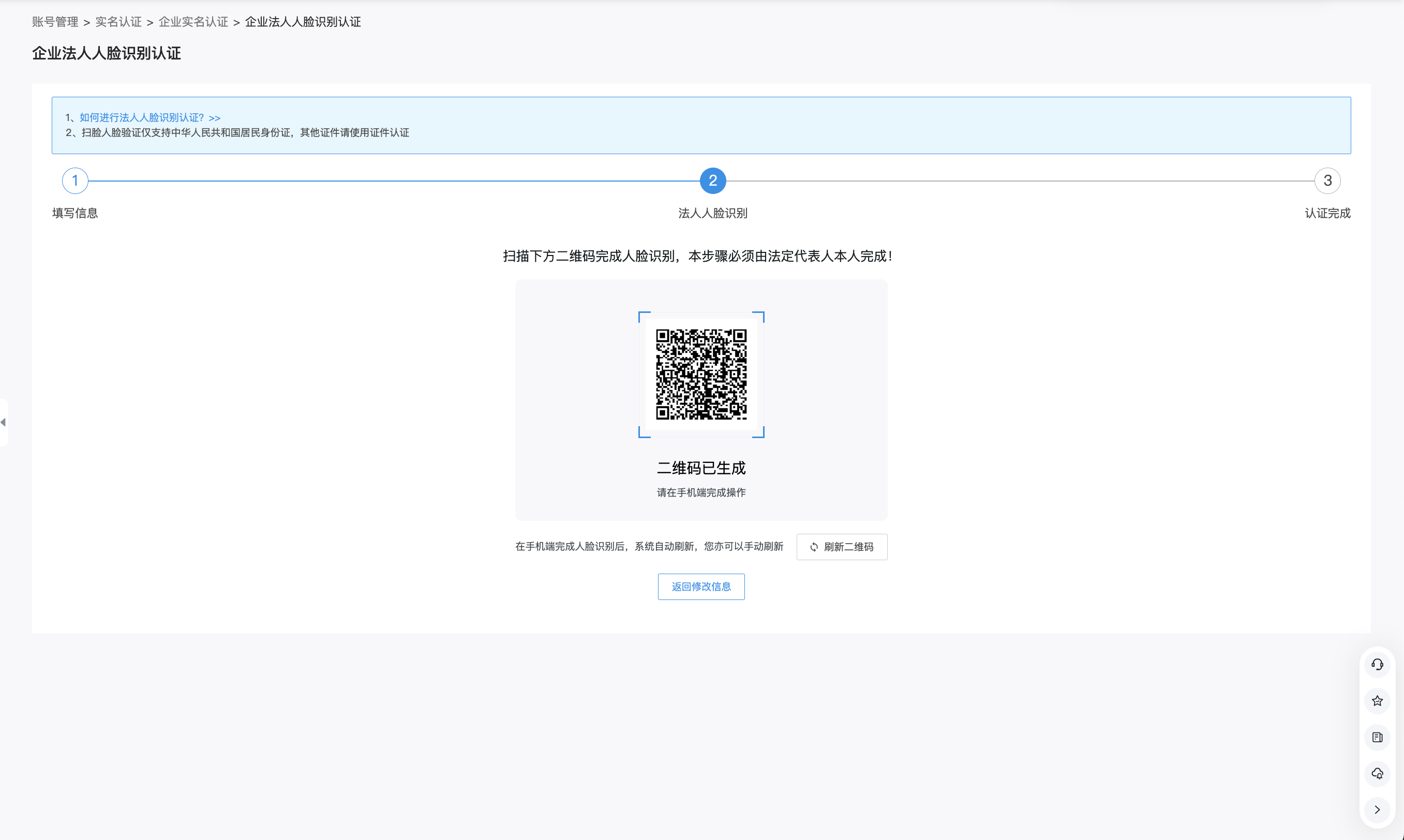Click the star feedback icon

pyautogui.click(x=1377, y=701)
